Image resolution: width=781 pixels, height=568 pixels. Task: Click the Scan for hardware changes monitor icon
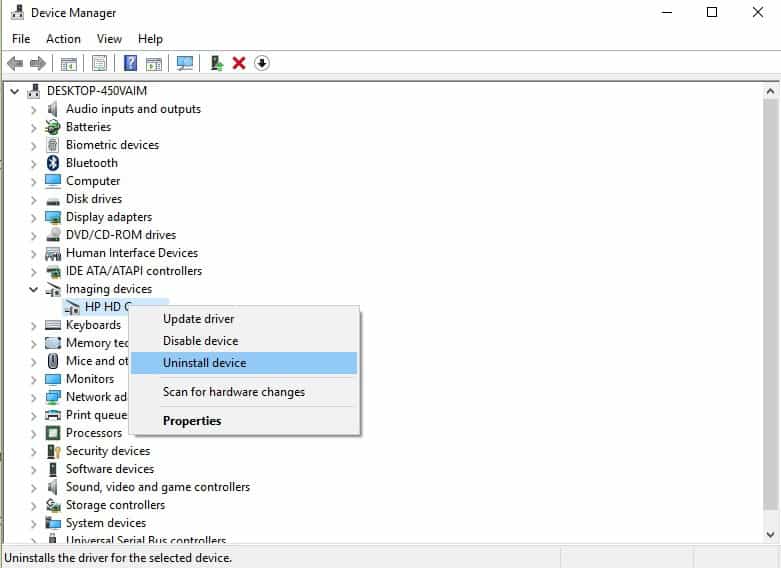[185, 63]
